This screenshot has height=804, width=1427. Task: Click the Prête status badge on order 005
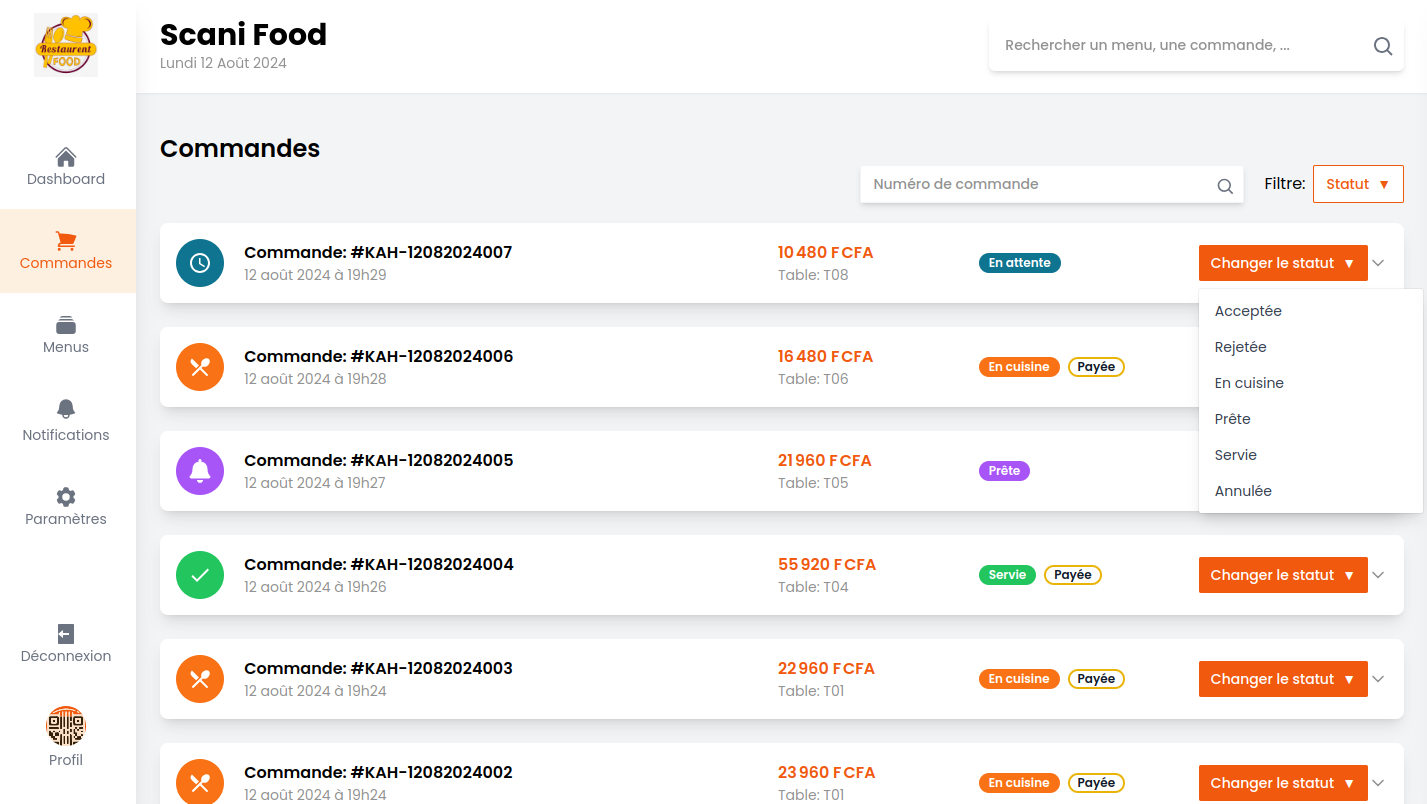pos(1004,471)
